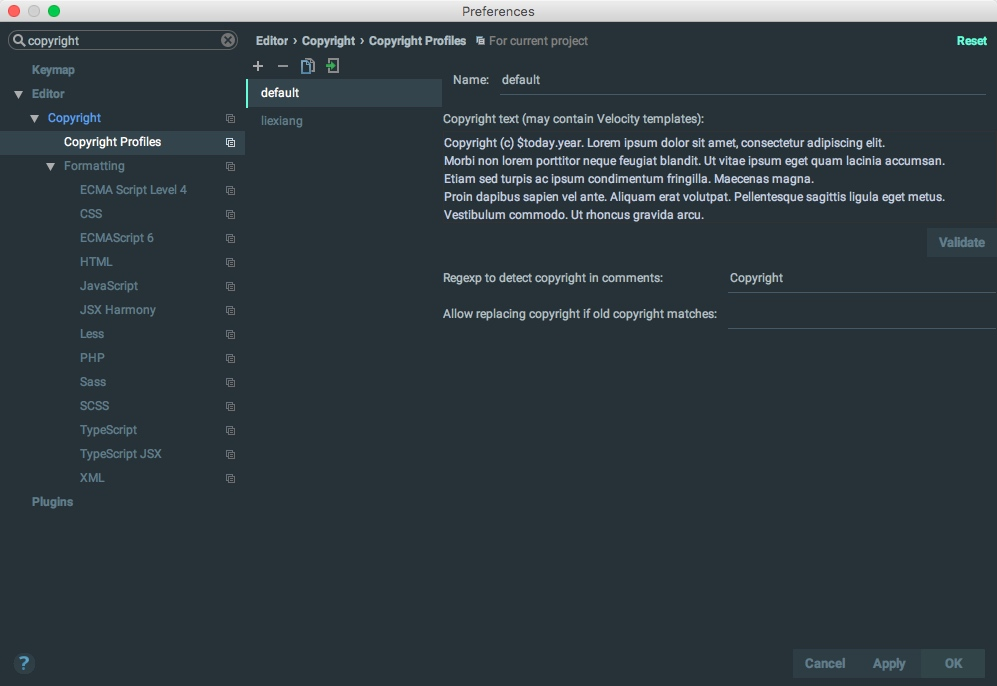Viewport: 997px width, 686px height.
Task: Import copyright profile icon with green arrow
Action: point(333,65)
